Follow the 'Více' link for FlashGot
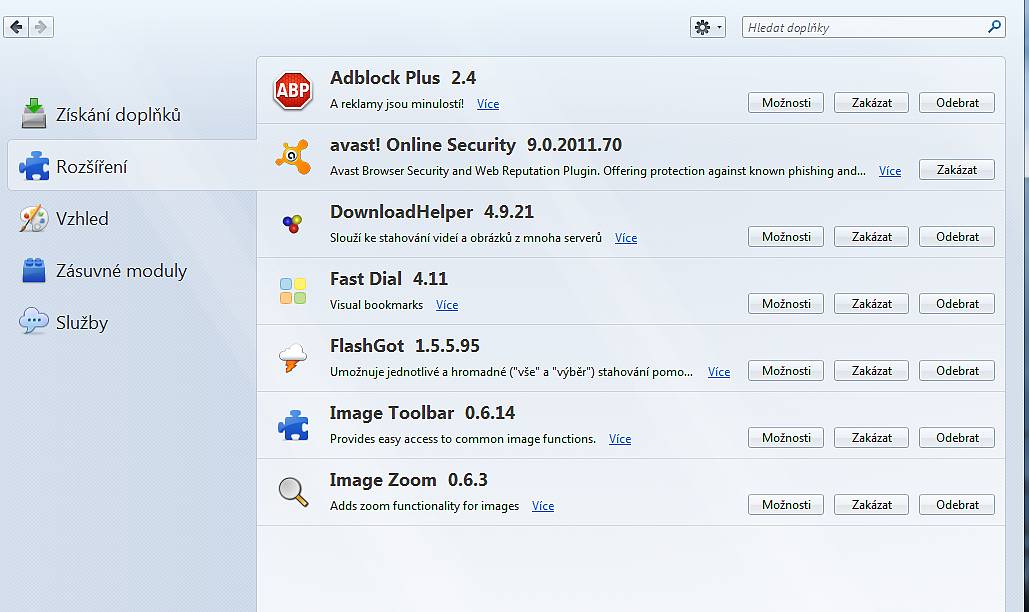 [x=719, y=371]
